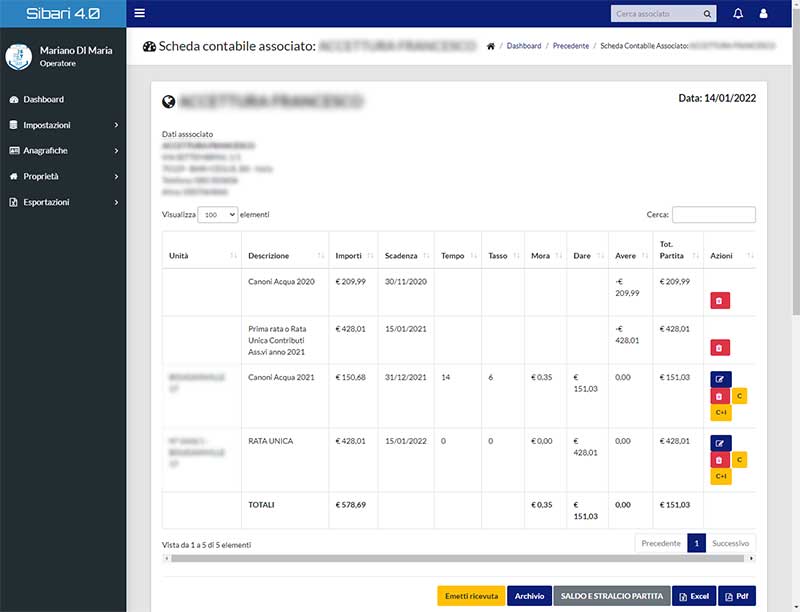Click the C+I button for RATA UNICA
This screenshot has width=800, height=612.
coord(721,476)
